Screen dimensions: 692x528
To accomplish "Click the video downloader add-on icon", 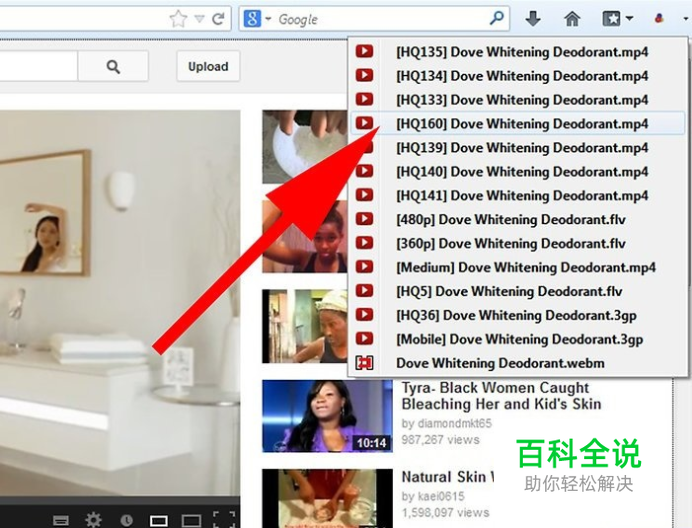I will pyautogui.click(x=659, y=19).
